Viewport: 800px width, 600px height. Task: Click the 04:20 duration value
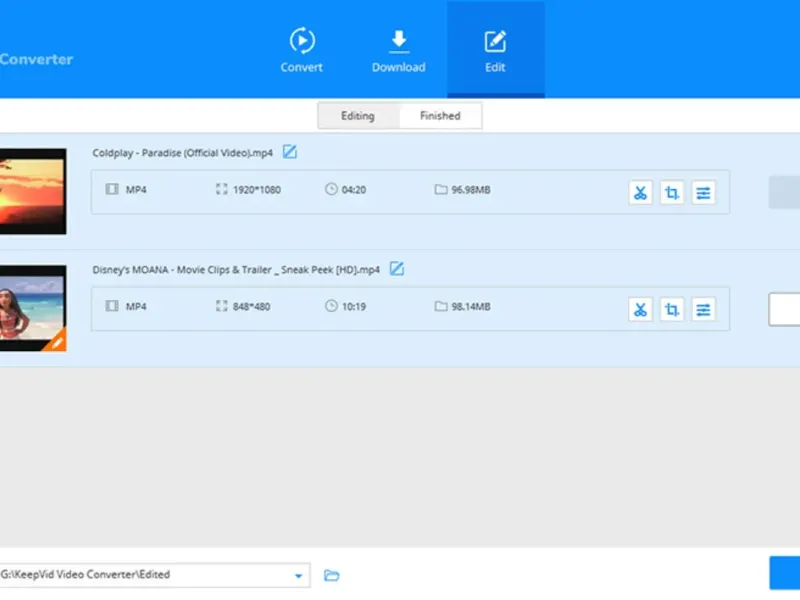coord(354,190)
